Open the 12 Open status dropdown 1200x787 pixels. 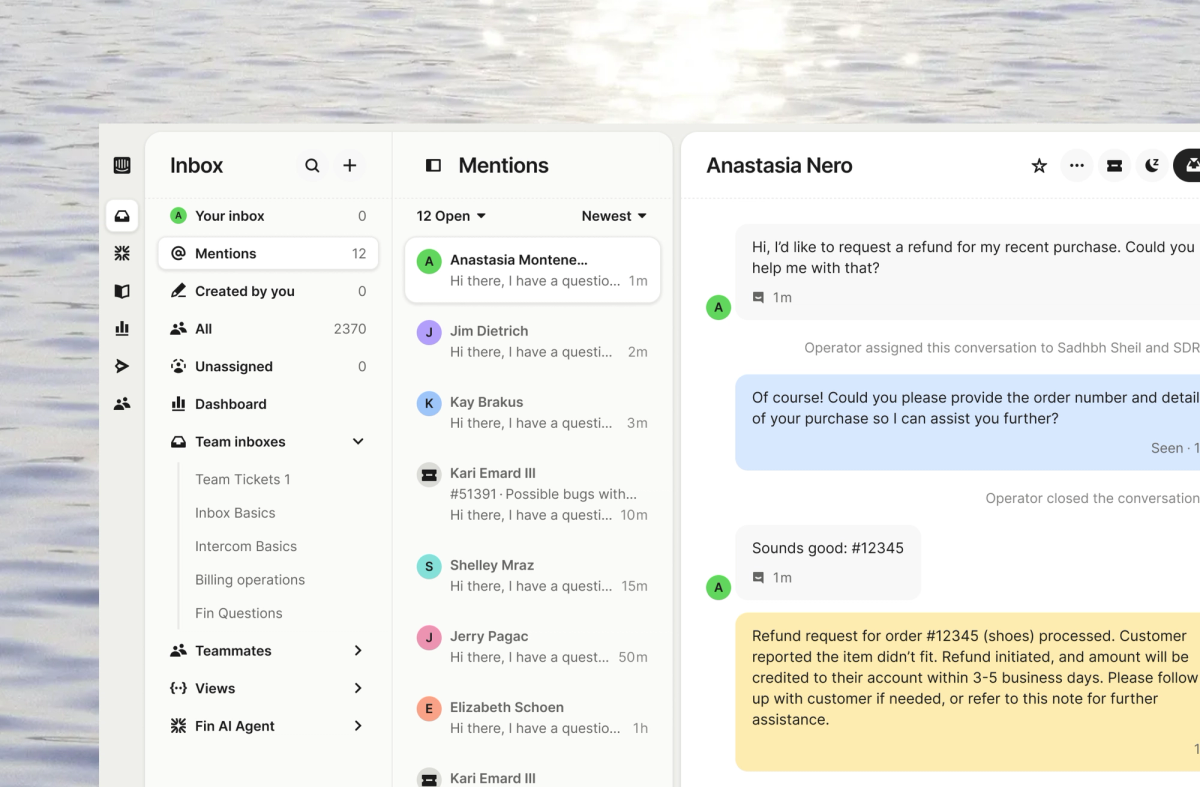coord(451,216)
